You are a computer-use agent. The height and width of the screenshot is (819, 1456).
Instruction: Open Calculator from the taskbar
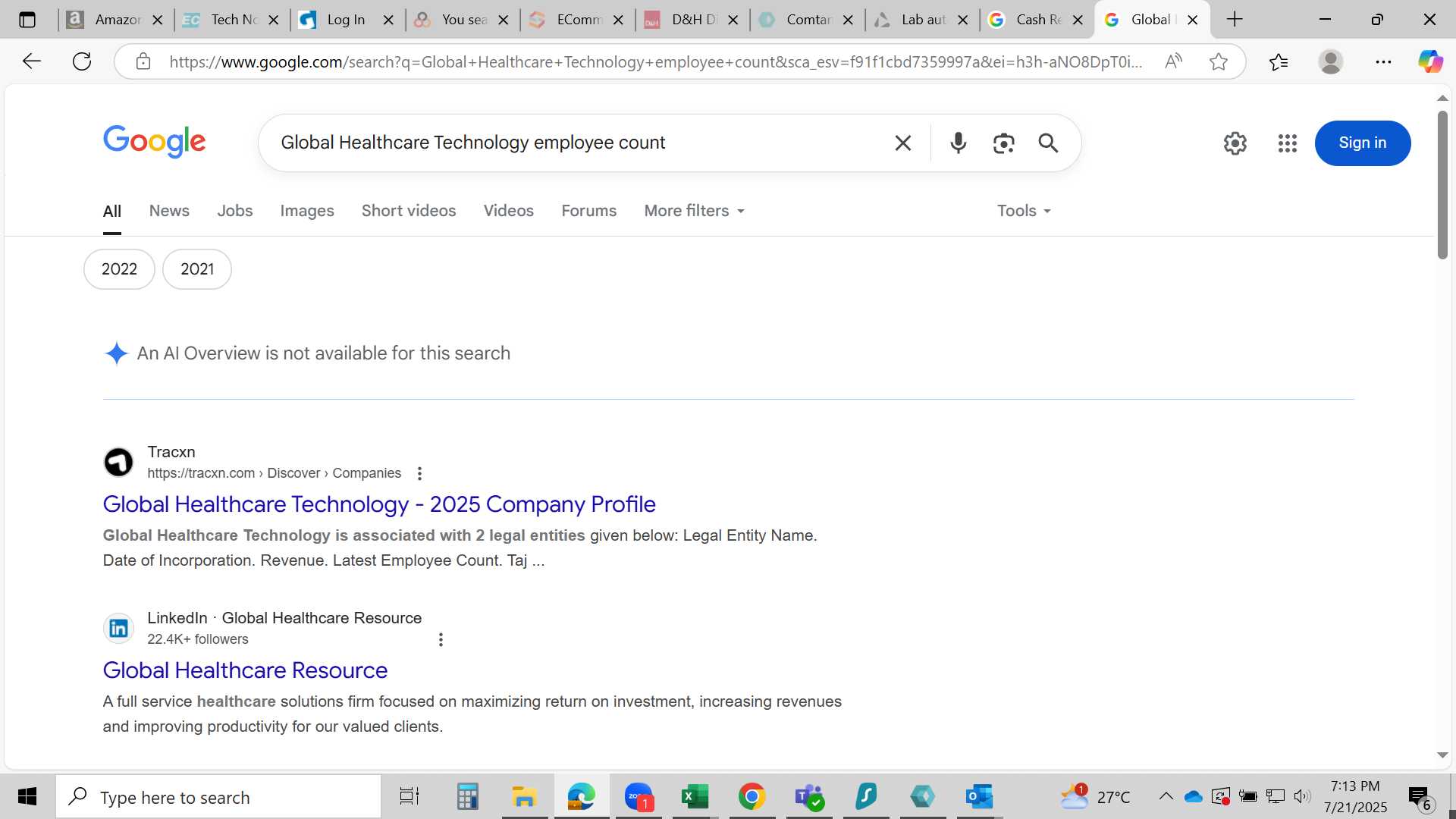click(x=467, y=797)
